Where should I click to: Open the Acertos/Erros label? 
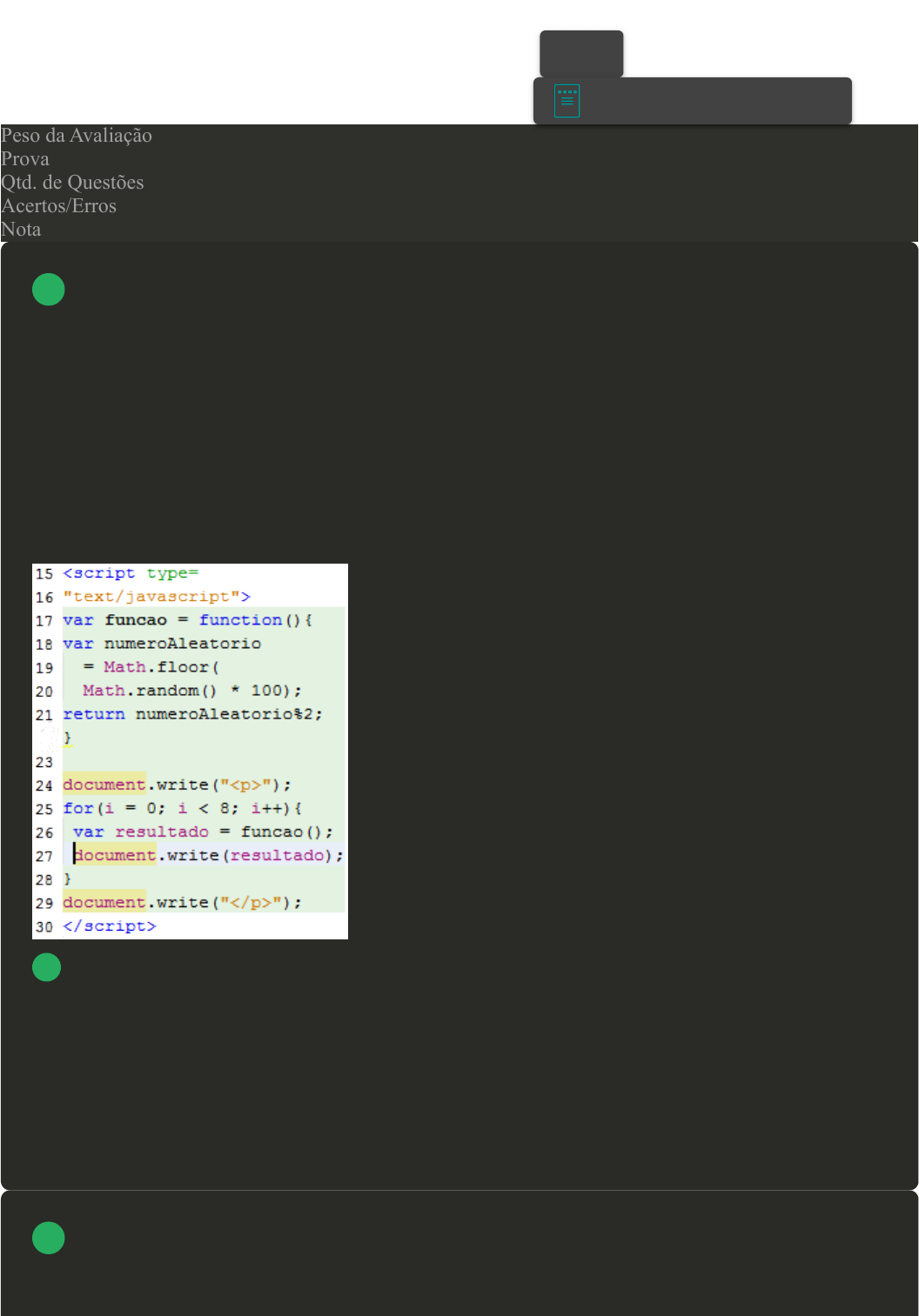coord(58,206)
